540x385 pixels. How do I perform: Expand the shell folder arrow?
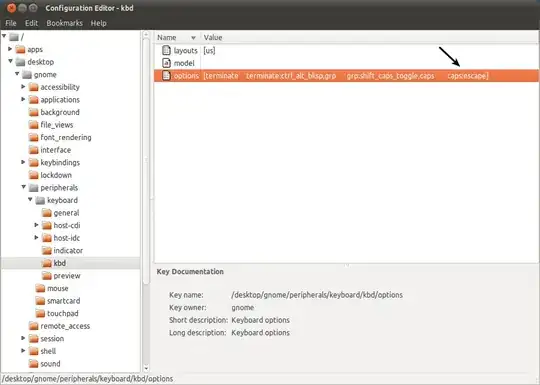click(x=23, y=351)
